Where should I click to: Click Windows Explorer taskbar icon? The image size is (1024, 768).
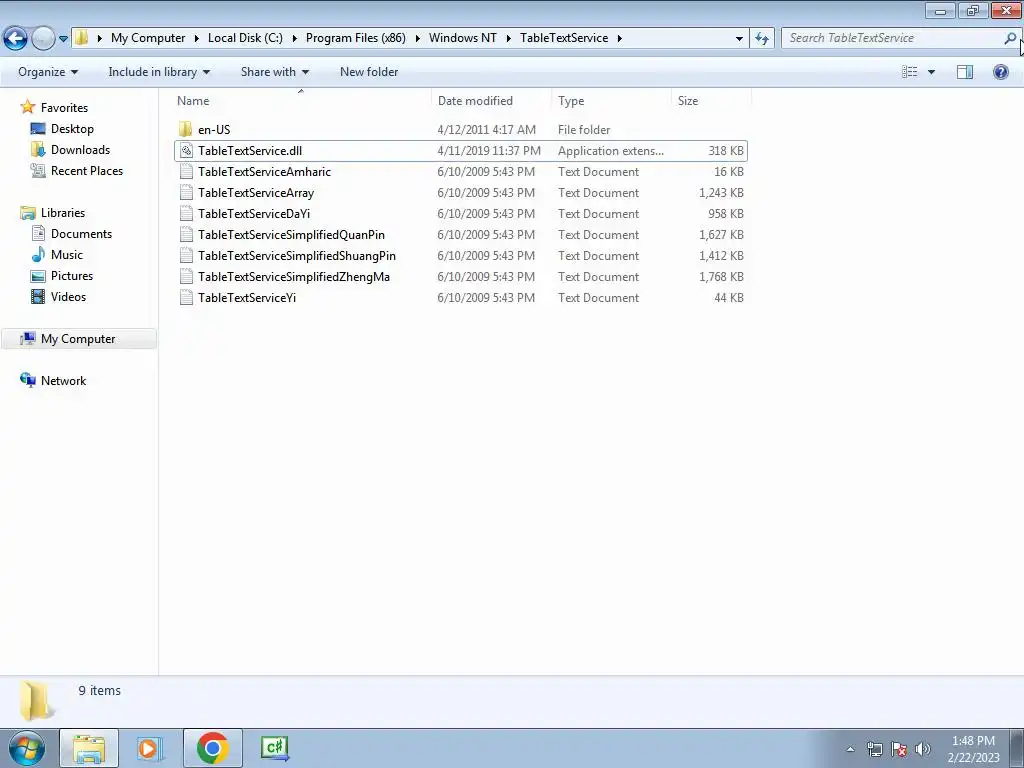[89, 748]
